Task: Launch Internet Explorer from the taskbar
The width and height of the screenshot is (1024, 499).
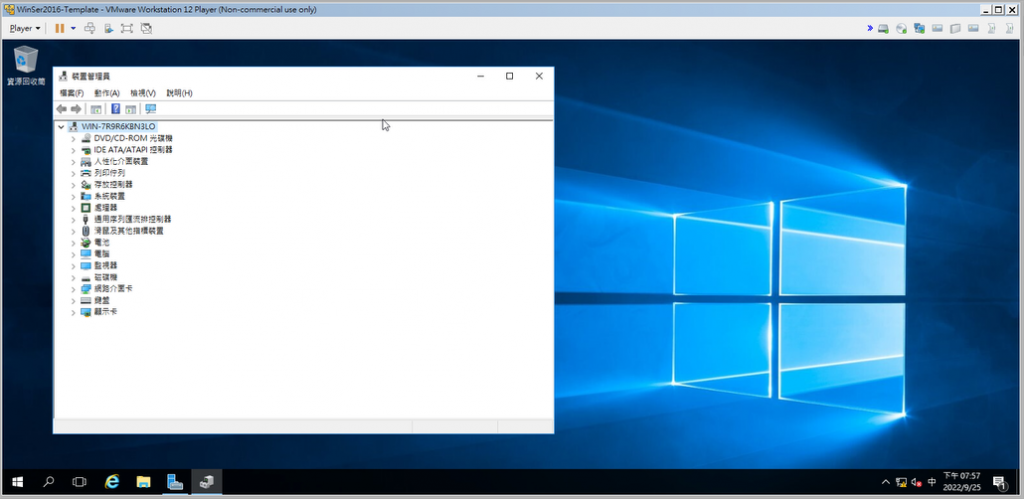Action: point(112,482)
